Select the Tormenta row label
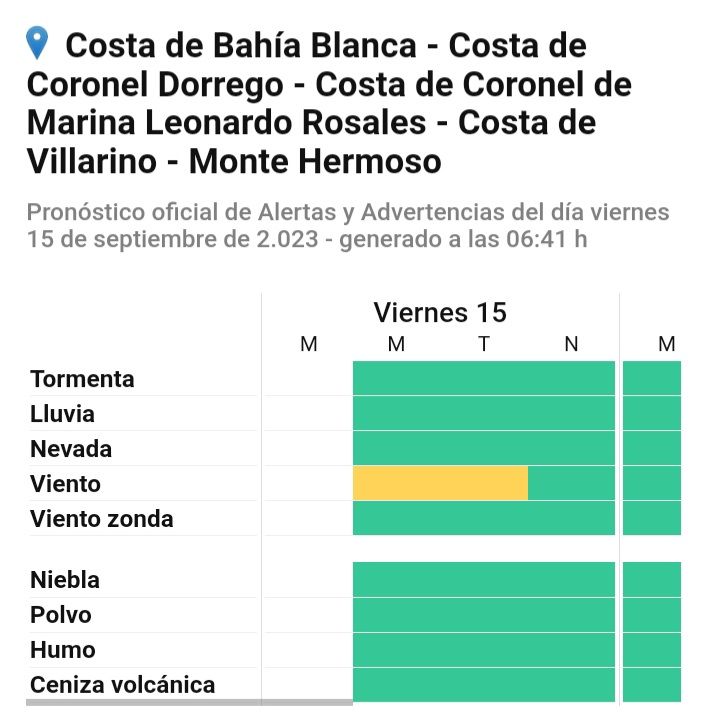This screenshot has width=720, height=725. 82,379
